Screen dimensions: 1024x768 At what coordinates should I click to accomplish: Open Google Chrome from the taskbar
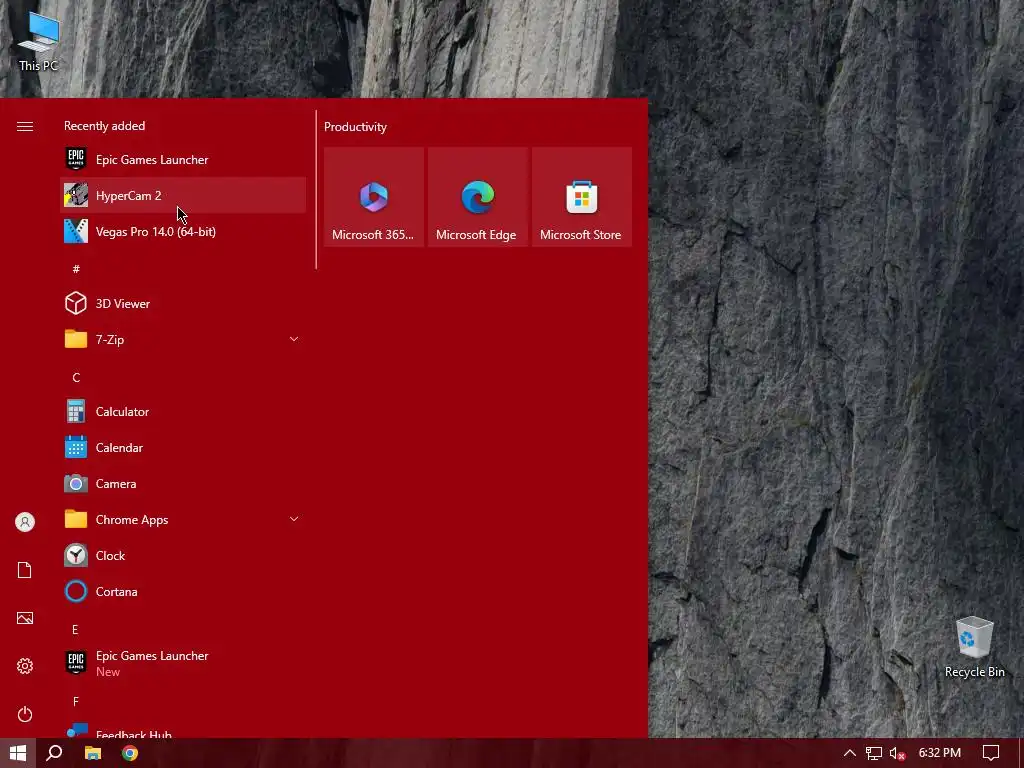130,753
